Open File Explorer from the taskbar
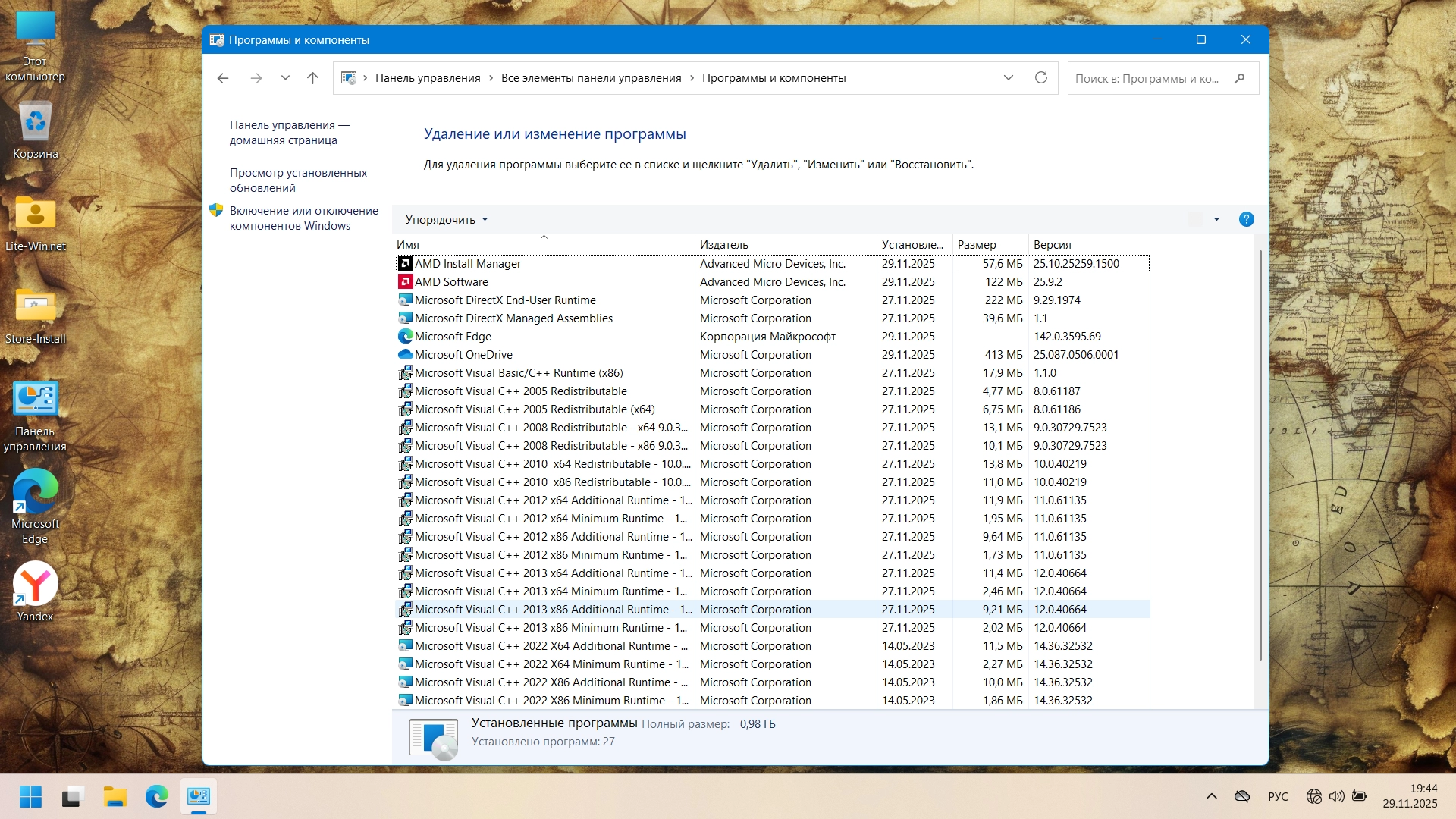Image resolution: width=1456 pixels, height=819 pixels. [x=115, y=797]
